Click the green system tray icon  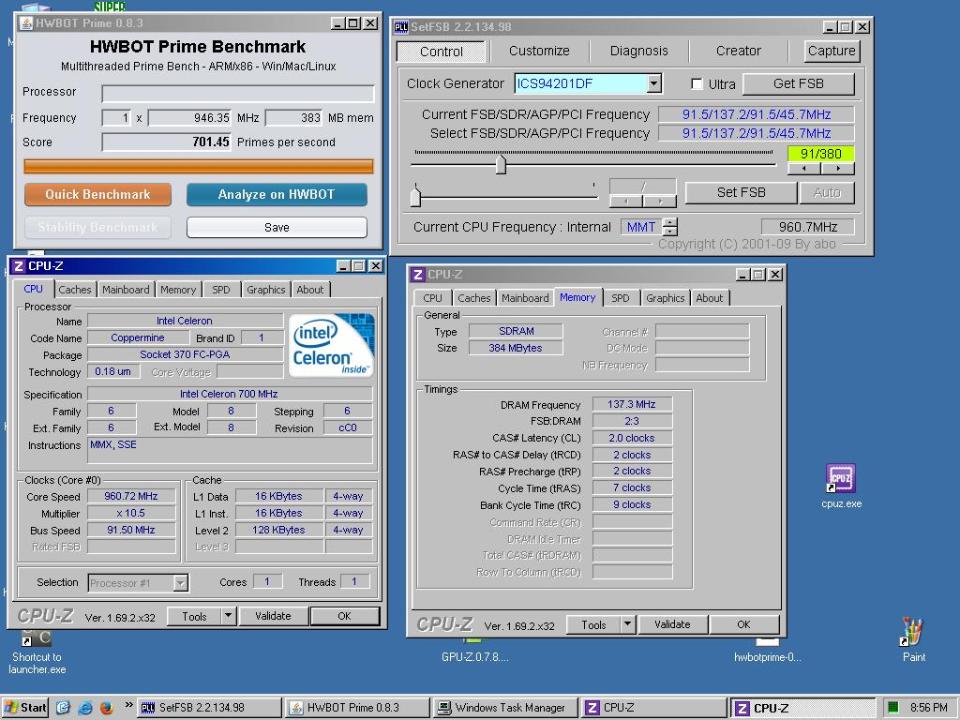(893, 708)
